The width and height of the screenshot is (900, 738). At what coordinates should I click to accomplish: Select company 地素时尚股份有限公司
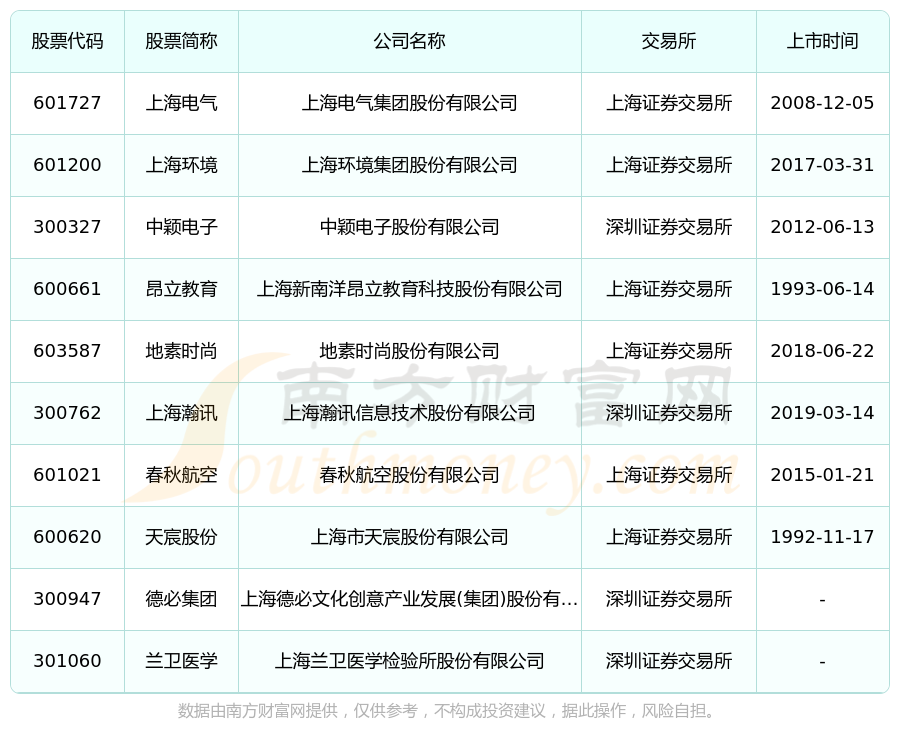[x=410, y=351]
